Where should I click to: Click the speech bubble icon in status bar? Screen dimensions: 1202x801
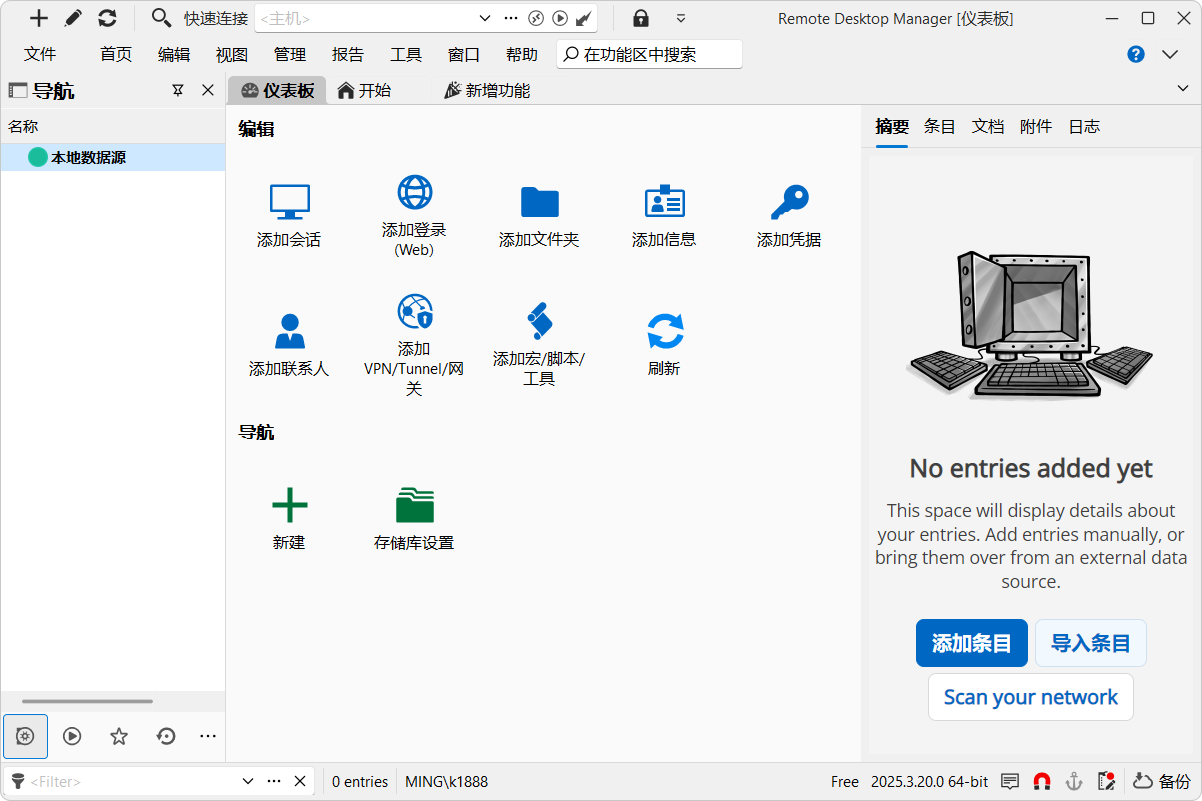tap(1010, 781)
